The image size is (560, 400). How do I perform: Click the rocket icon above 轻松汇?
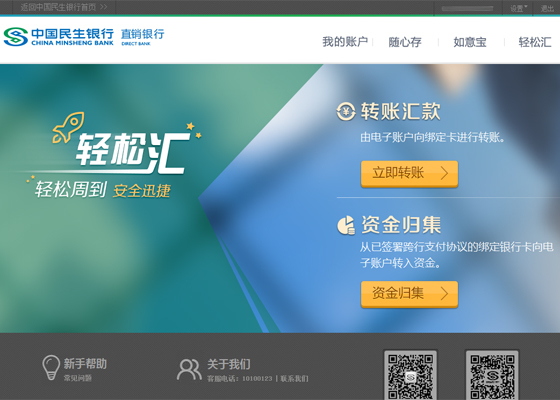point(69,127)
